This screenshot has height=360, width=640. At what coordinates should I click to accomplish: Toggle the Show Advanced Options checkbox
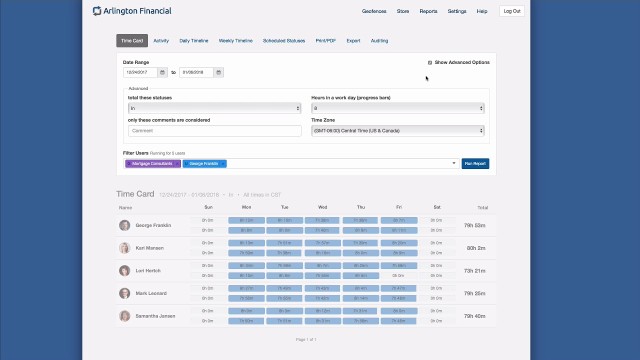pyautogui.click(x=430, y=62)
